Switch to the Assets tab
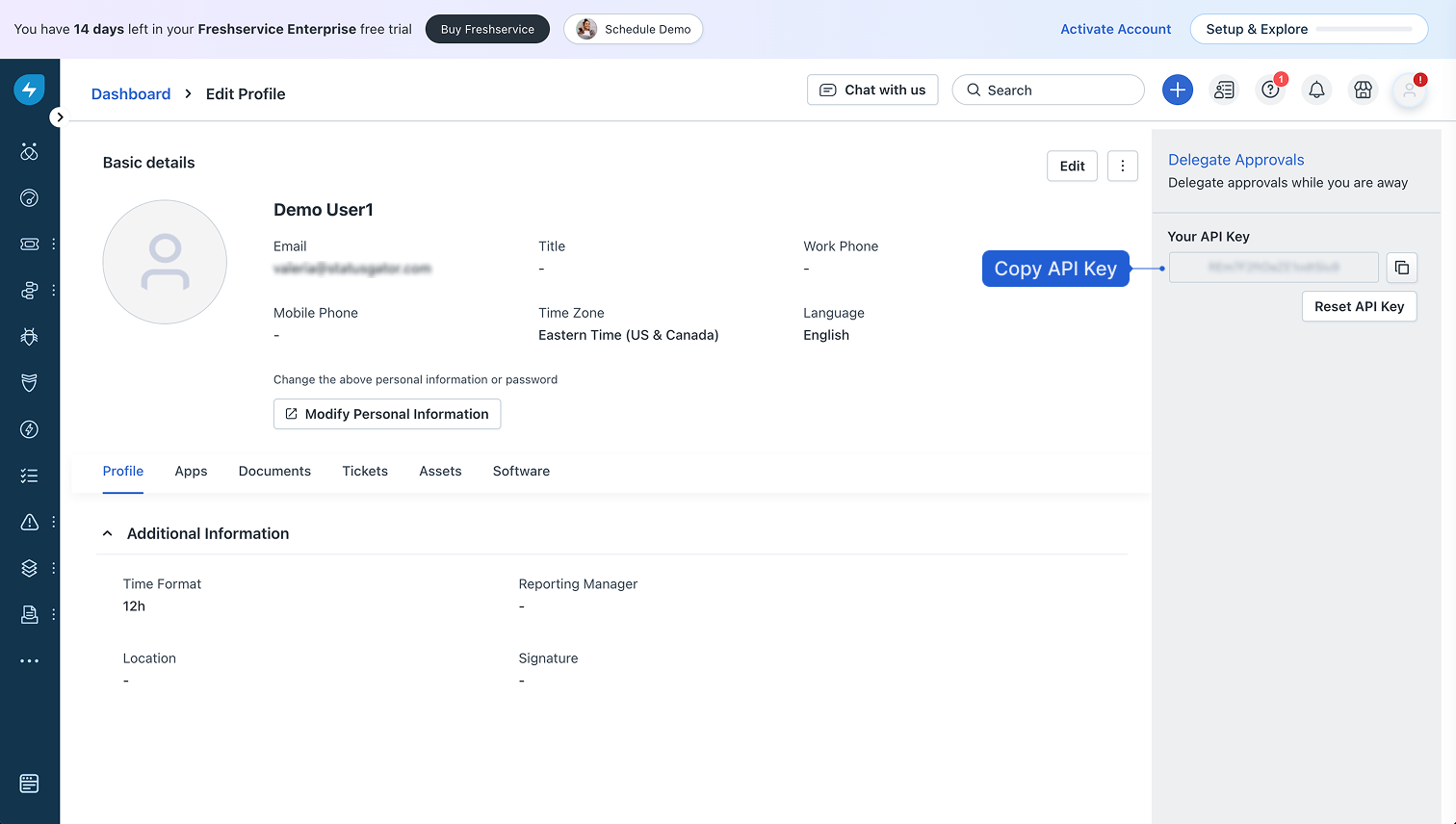The height and width of the screenshot is (824, 1456). pyautogui.click(x=440, y=471)
